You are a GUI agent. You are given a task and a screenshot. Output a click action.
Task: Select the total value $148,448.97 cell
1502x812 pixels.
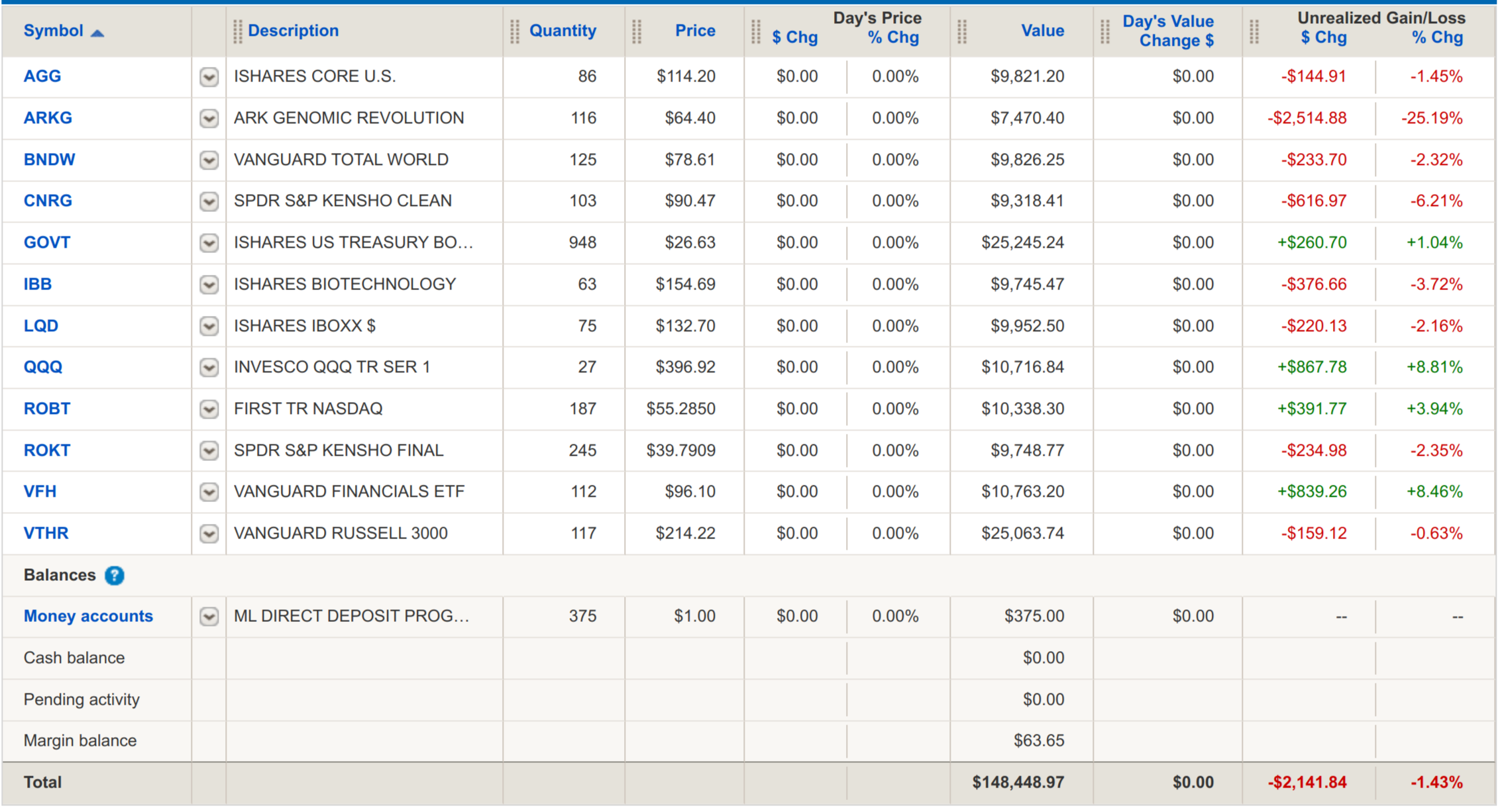[x=1018, y=783]
